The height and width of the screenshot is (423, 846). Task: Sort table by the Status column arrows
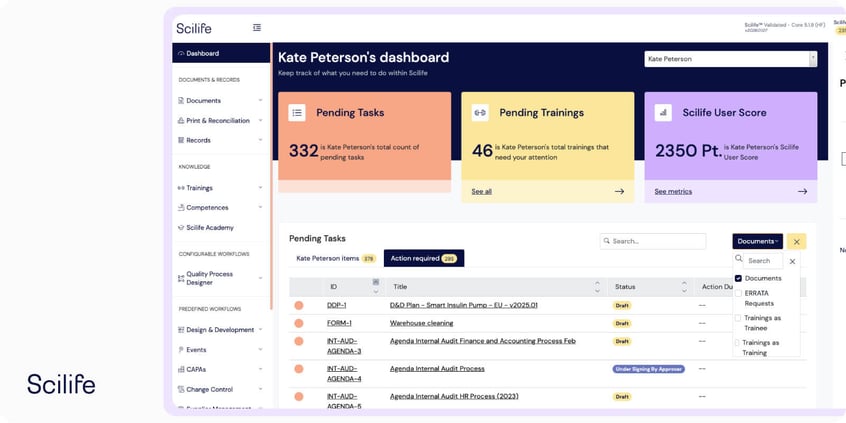tap(684, 287)
